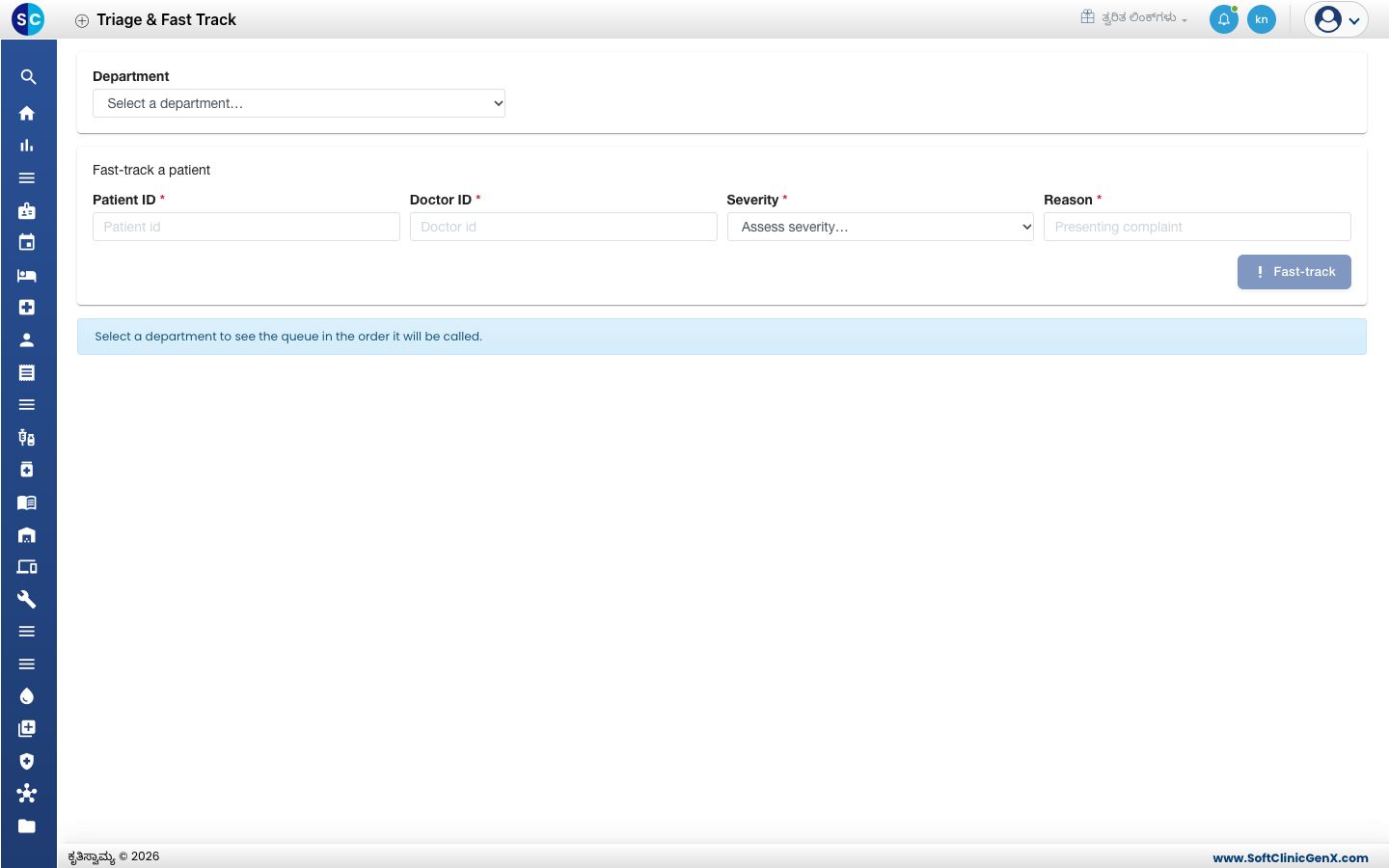Viewport: 1389px width, 868px height.
Task: Click the stacked plus library icon
Action: (x=27, y=728)
